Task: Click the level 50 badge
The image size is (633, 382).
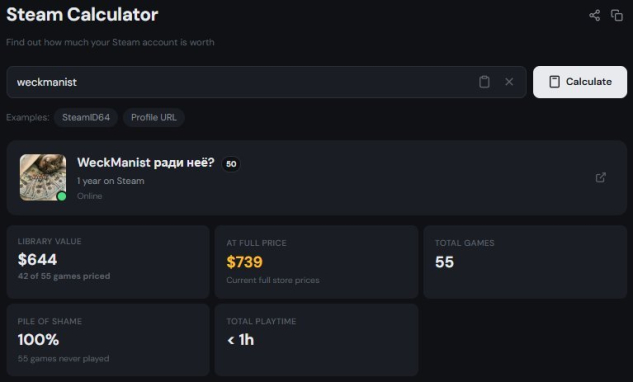Action: pos(231,164)
